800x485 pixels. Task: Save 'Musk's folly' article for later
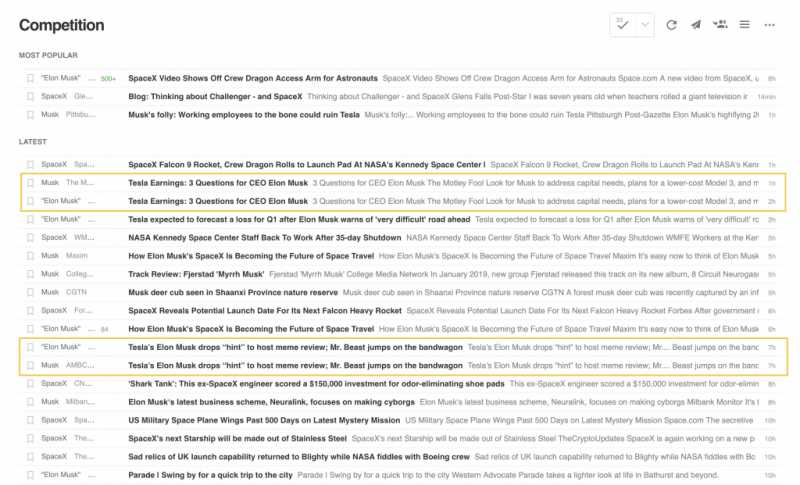click(x=30, y=115)
